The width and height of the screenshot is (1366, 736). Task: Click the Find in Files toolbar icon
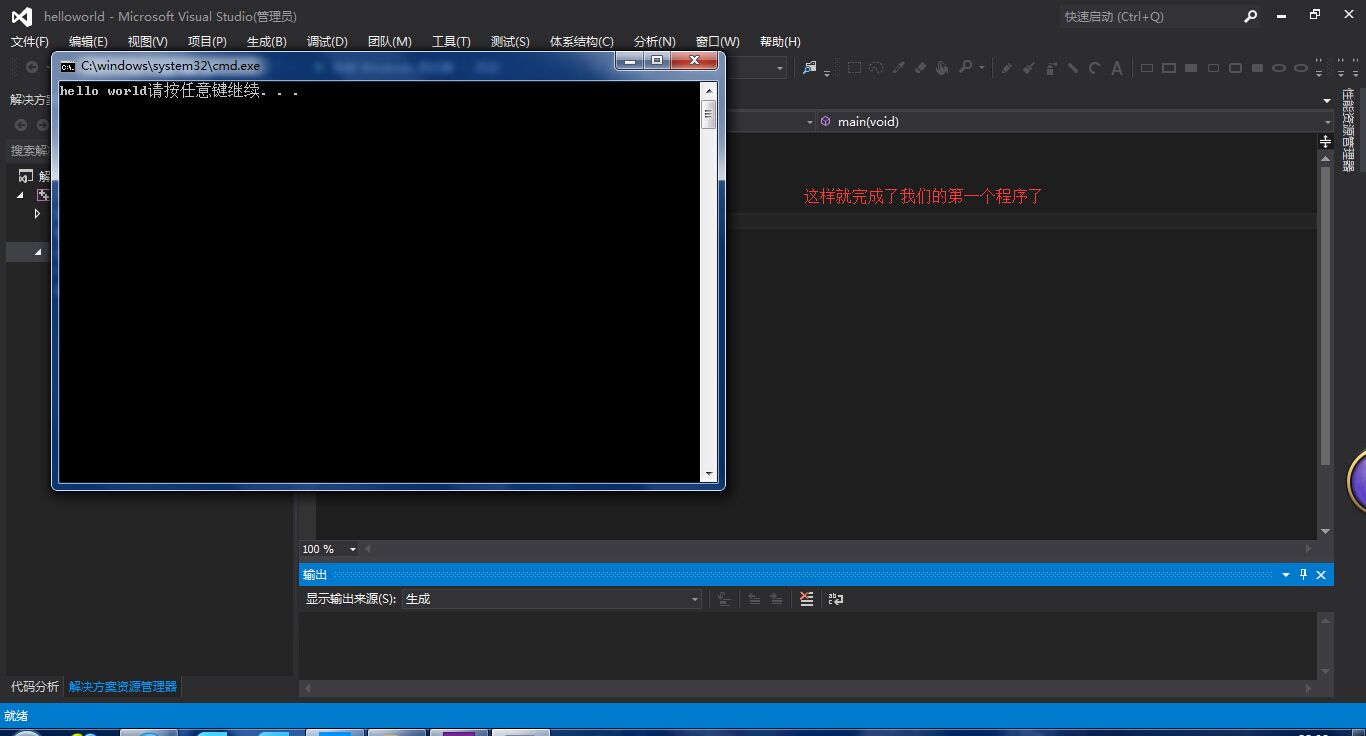810,68
